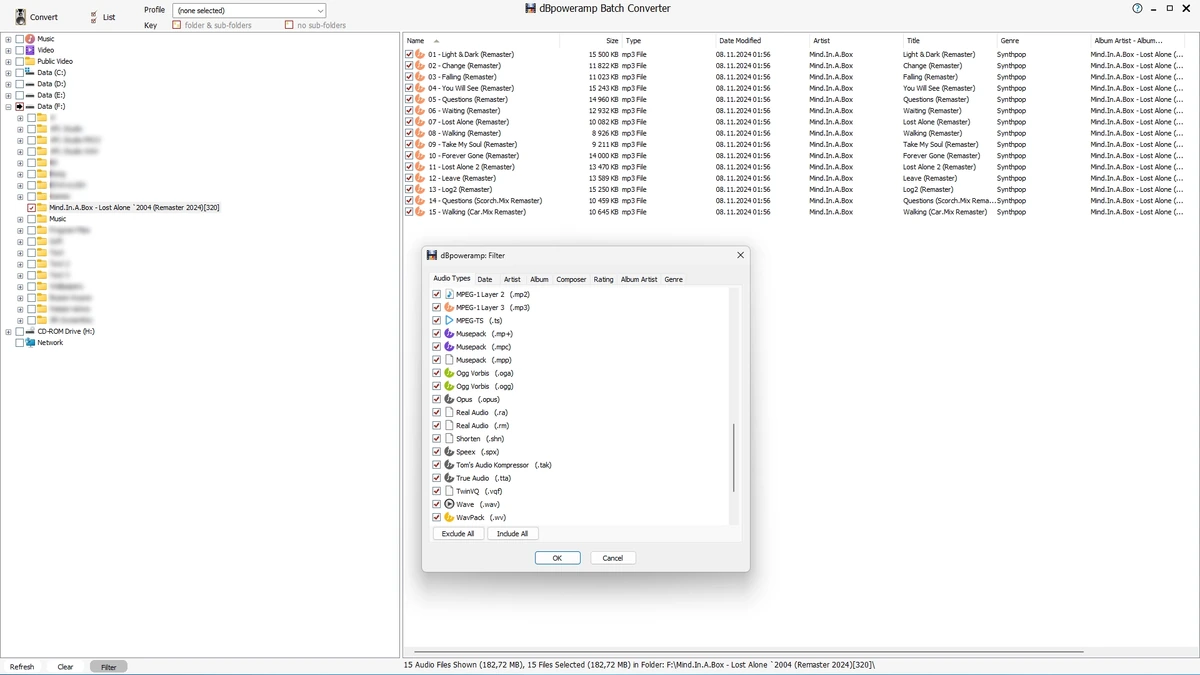The height and width of the screenshot is (675, 1200).
Task: Click the Include All button
Action: [x=513, y=534]
